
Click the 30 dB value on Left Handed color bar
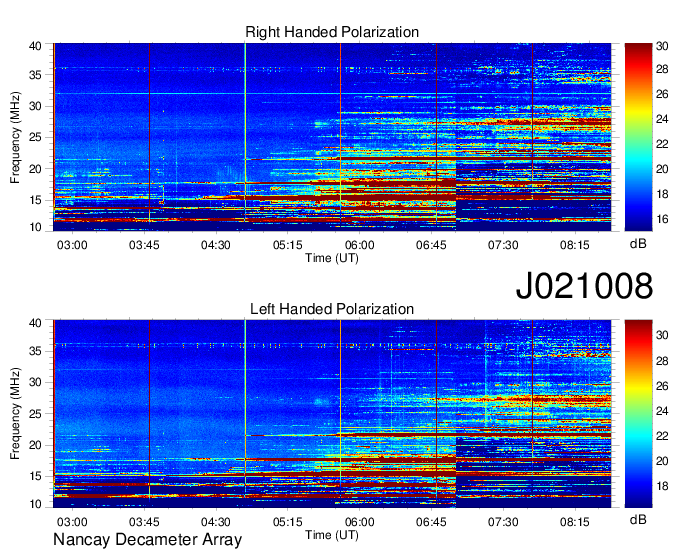(662, 335)
